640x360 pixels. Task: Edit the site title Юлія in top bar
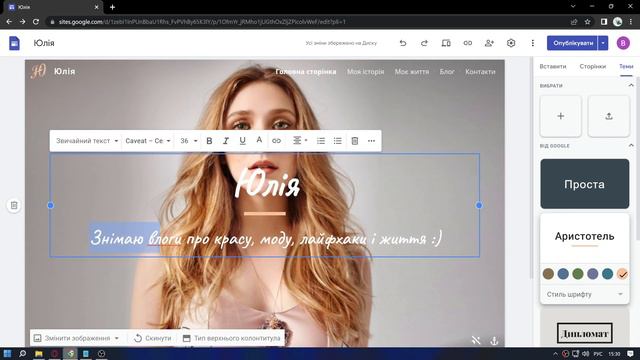pos(44,43)
